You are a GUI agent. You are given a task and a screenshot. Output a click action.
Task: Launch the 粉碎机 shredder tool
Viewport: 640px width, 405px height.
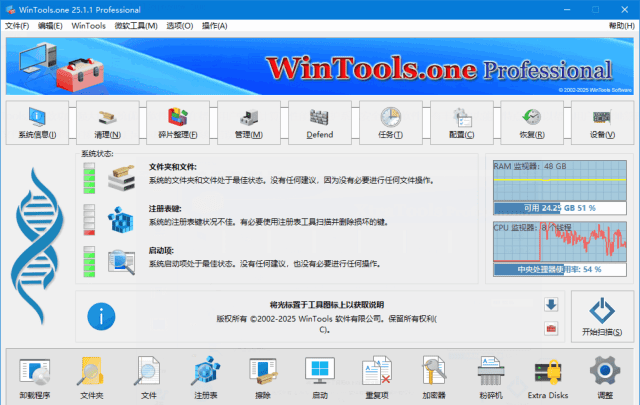(x=491, y=378)
